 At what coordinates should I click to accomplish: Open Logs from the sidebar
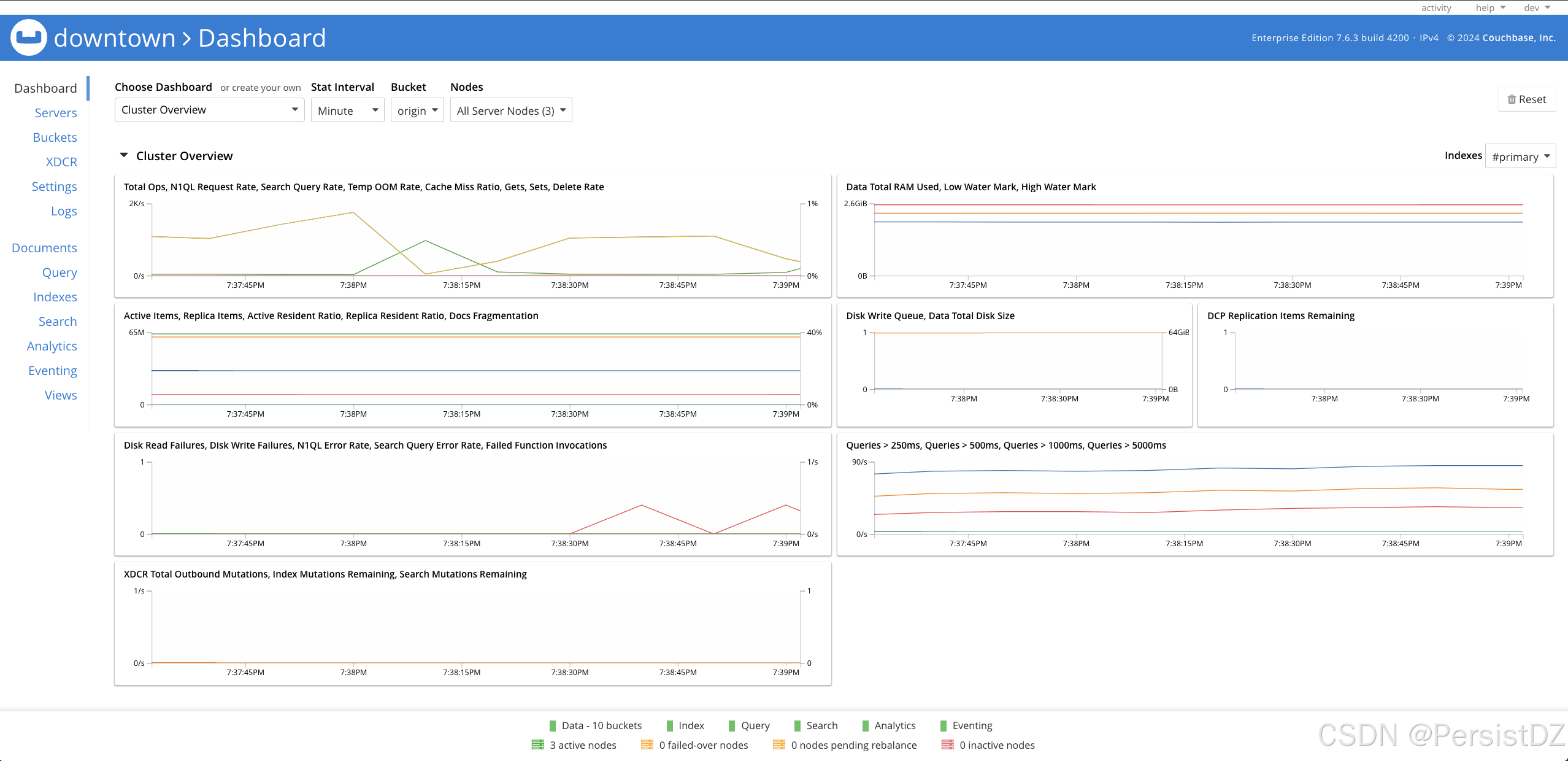tap(64, 211)
